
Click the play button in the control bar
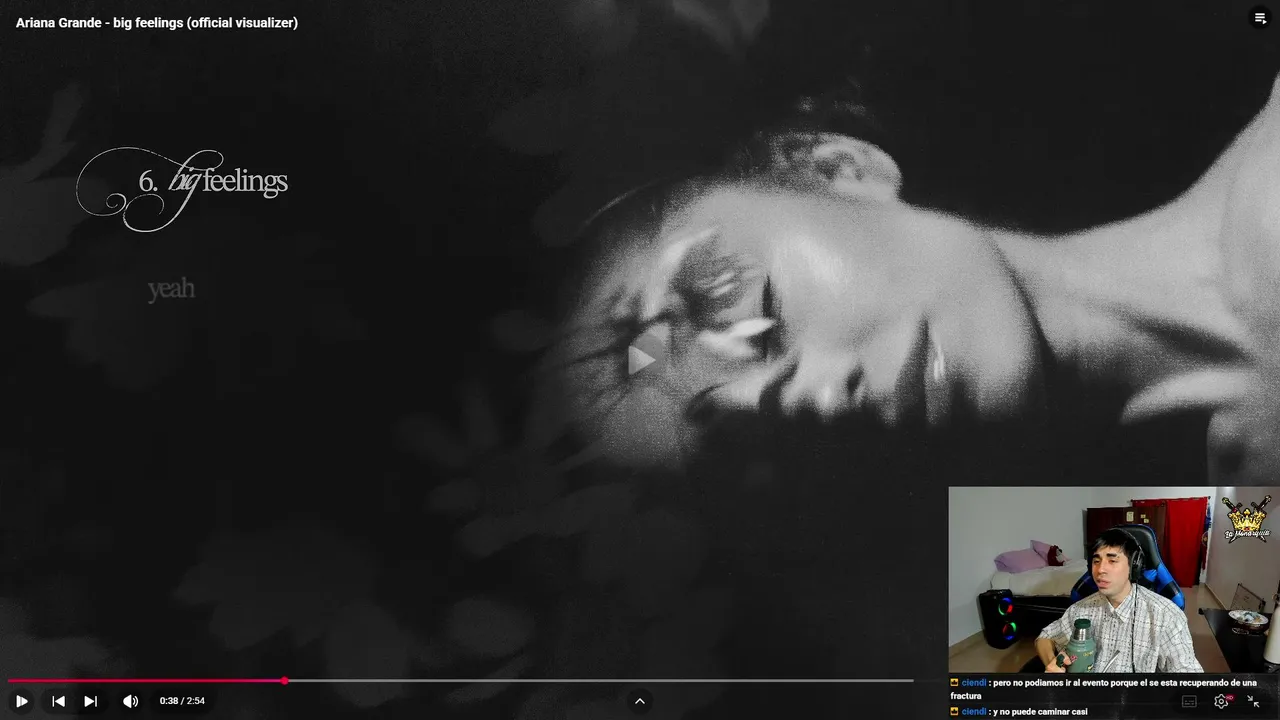tap(22, 701)
